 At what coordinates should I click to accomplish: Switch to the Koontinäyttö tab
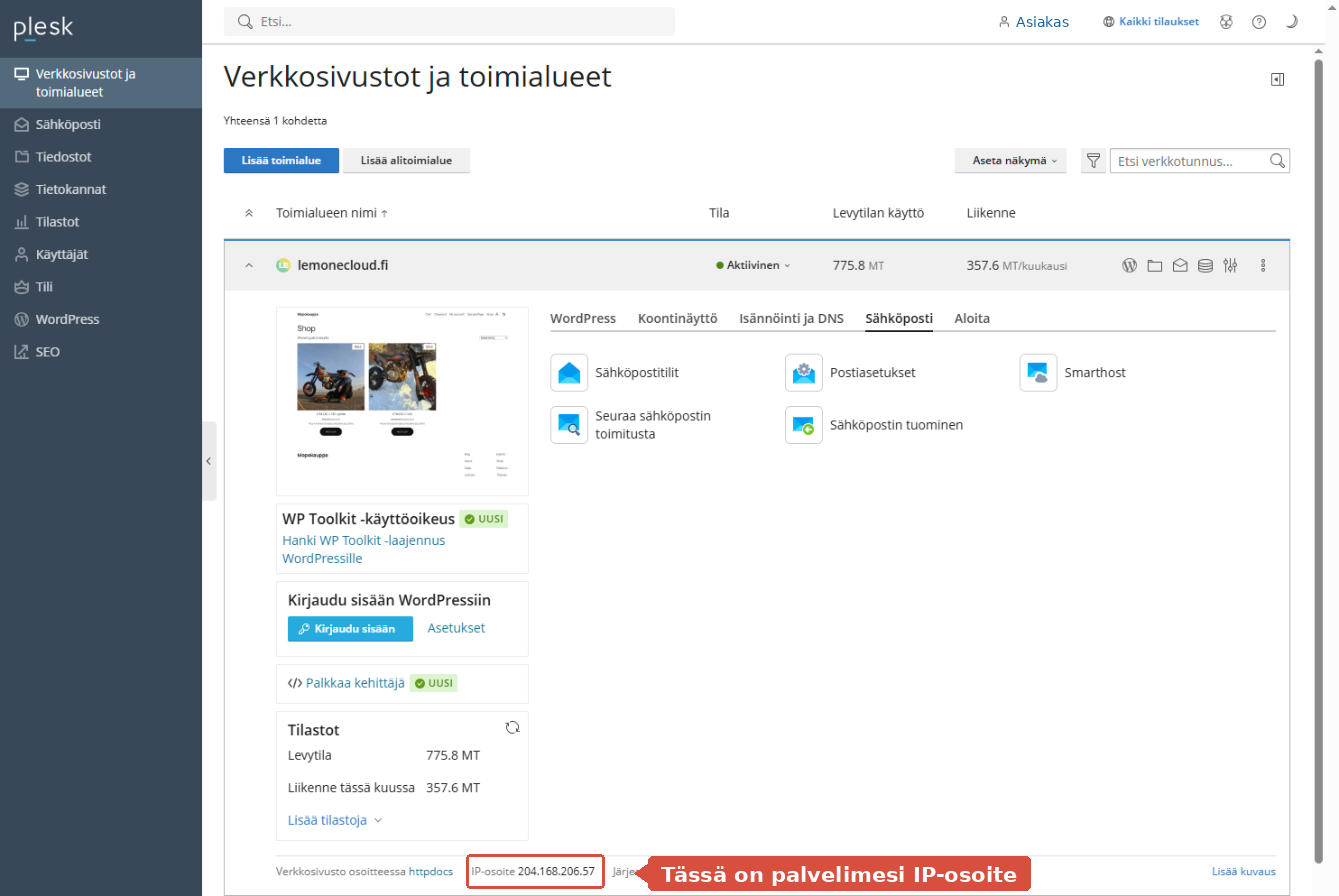click(x=678, y=319)
